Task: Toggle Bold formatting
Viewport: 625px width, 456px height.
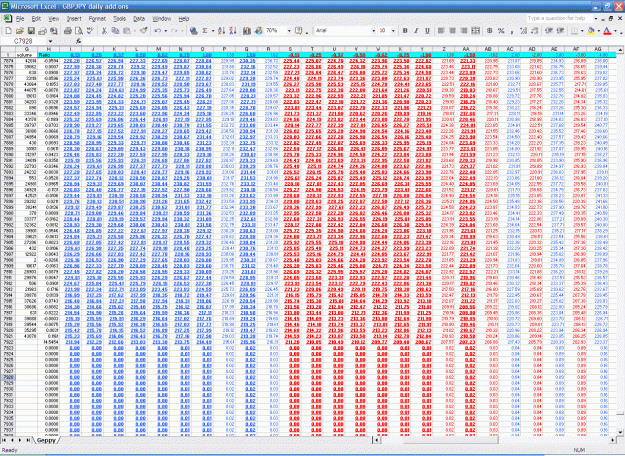Action: point(405,31)
